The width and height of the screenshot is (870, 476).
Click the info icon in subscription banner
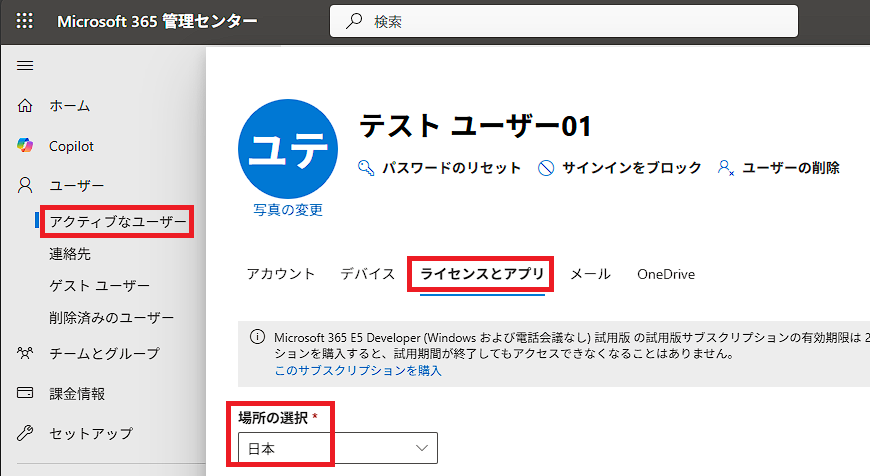click(257, 337)
